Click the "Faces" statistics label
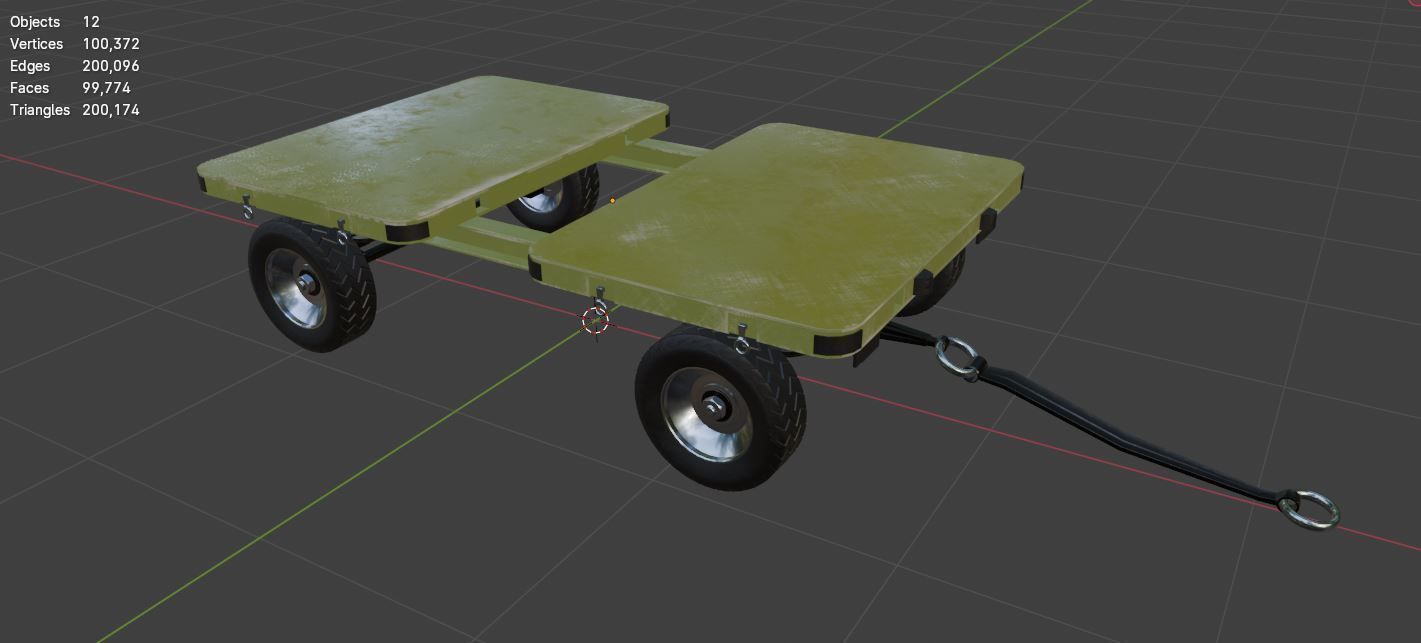The image size is (1421, 643). (x=29, y=88)
